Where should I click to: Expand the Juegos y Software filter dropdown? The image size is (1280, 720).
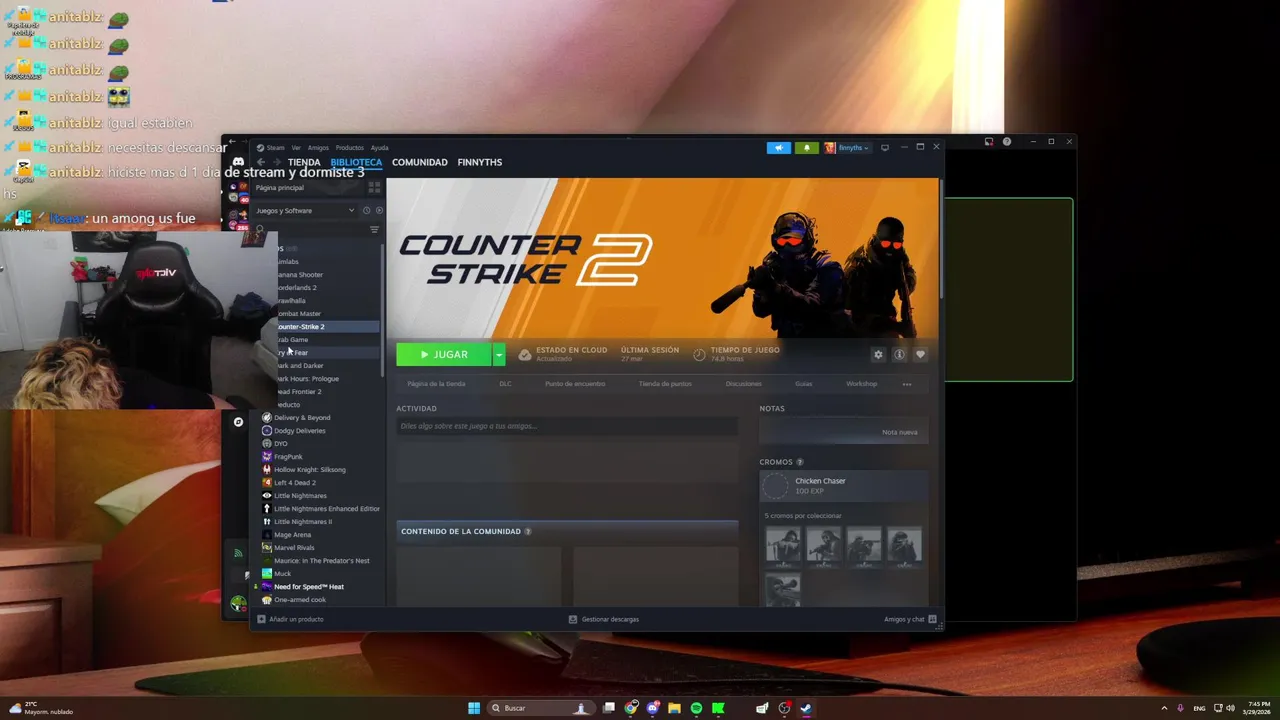tap(305, 211)
